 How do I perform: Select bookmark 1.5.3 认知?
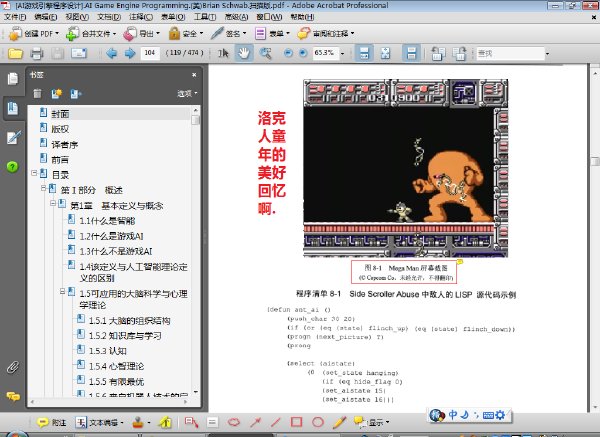click(x=108, y=351)
